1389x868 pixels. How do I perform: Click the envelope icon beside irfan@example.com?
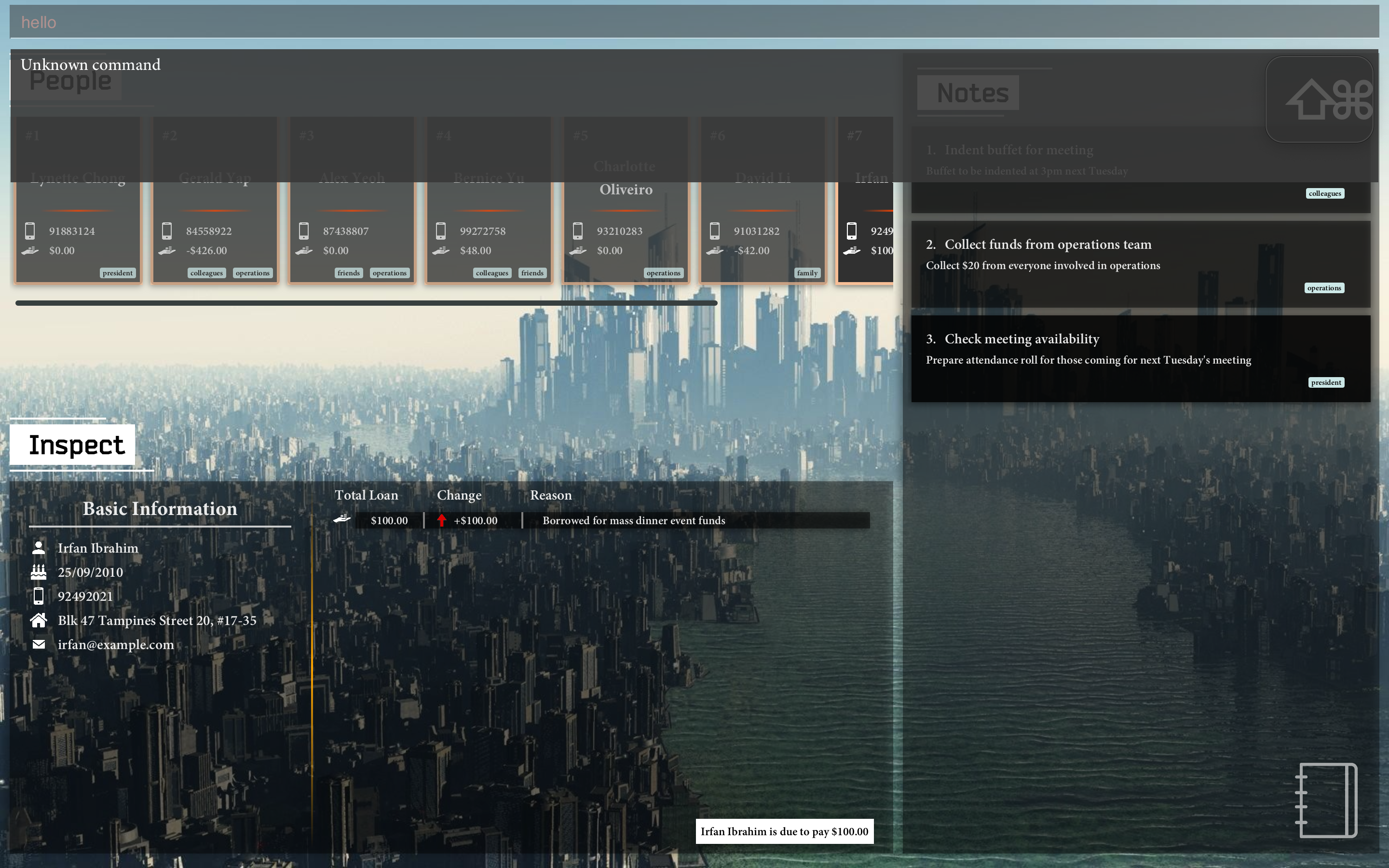[x=39, y=644]
